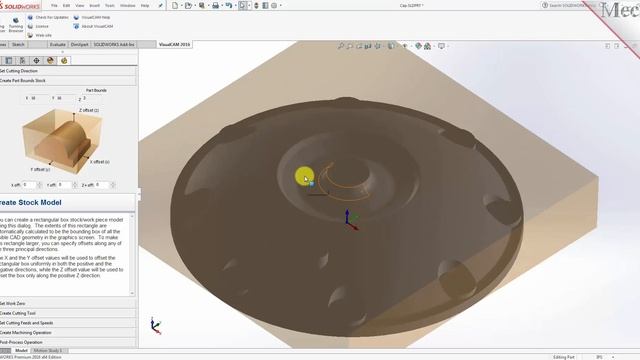Select the DisplayManager sphere tab icon

[x=50, y=60]
